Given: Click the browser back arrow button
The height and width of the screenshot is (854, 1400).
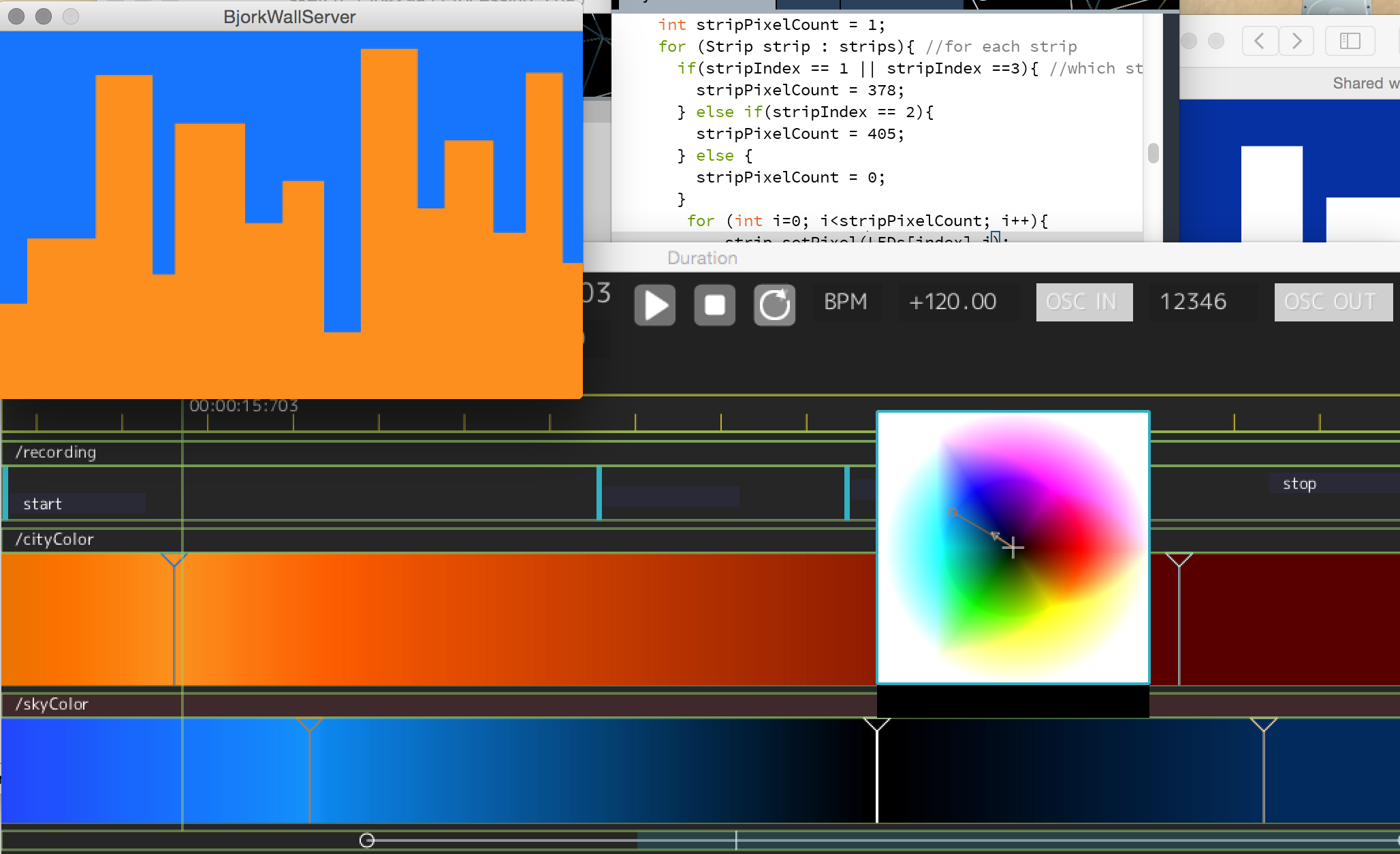Looking at the screenshot, I should tap(1260, 41).
